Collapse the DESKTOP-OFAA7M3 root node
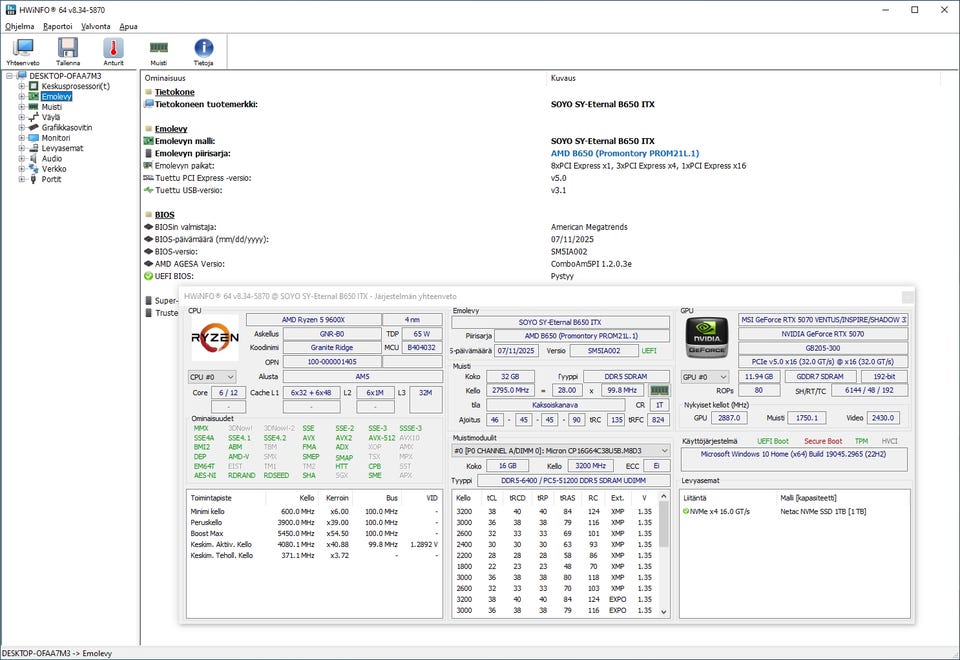 [10, 76]
